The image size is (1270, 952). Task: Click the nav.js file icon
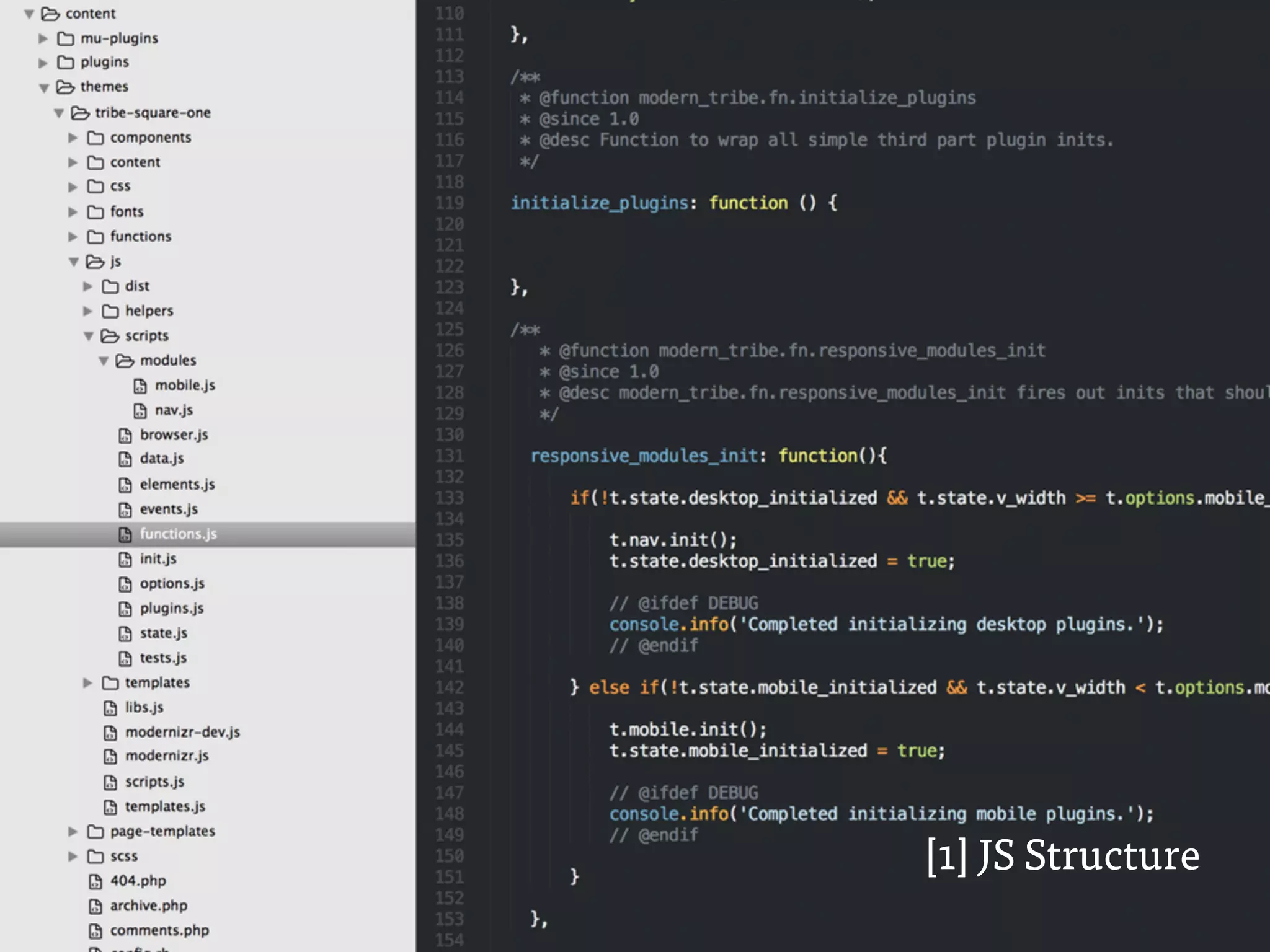pos(140,411)
